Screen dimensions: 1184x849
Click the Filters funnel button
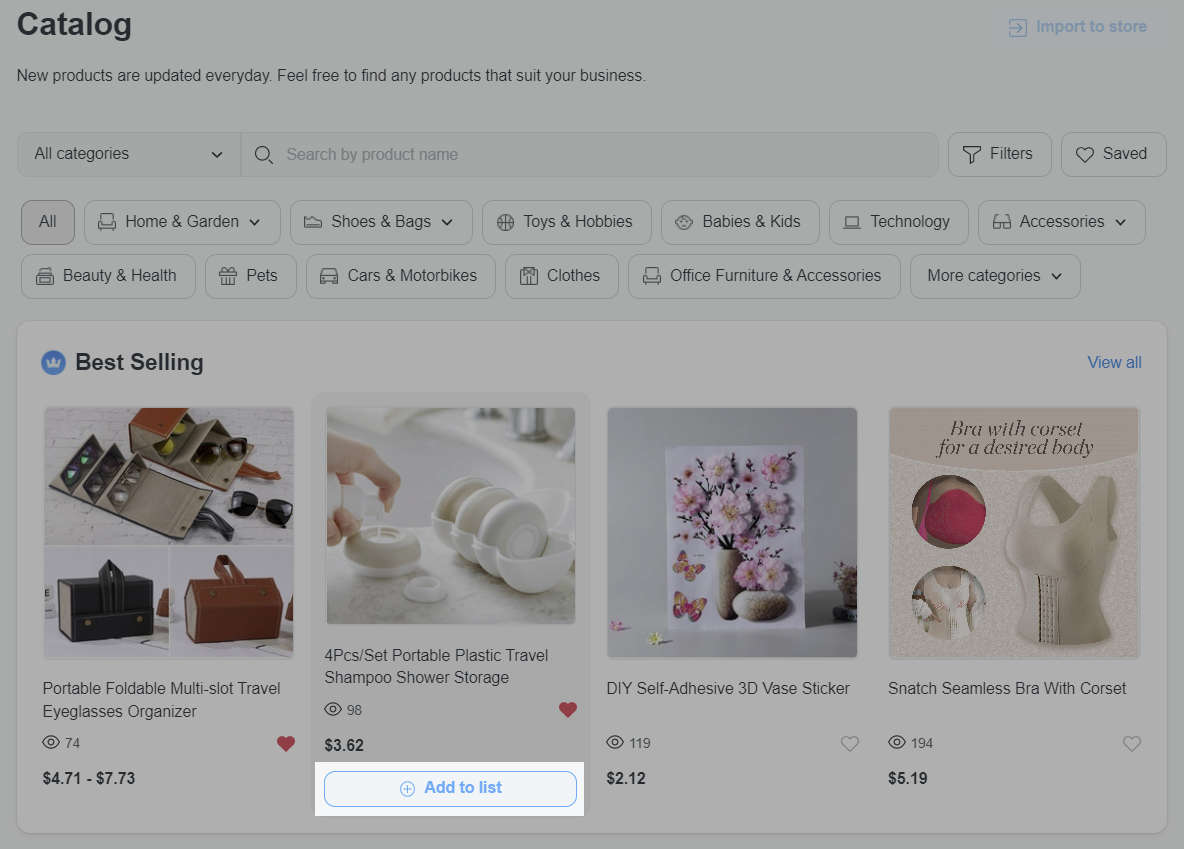pos(998,154)
